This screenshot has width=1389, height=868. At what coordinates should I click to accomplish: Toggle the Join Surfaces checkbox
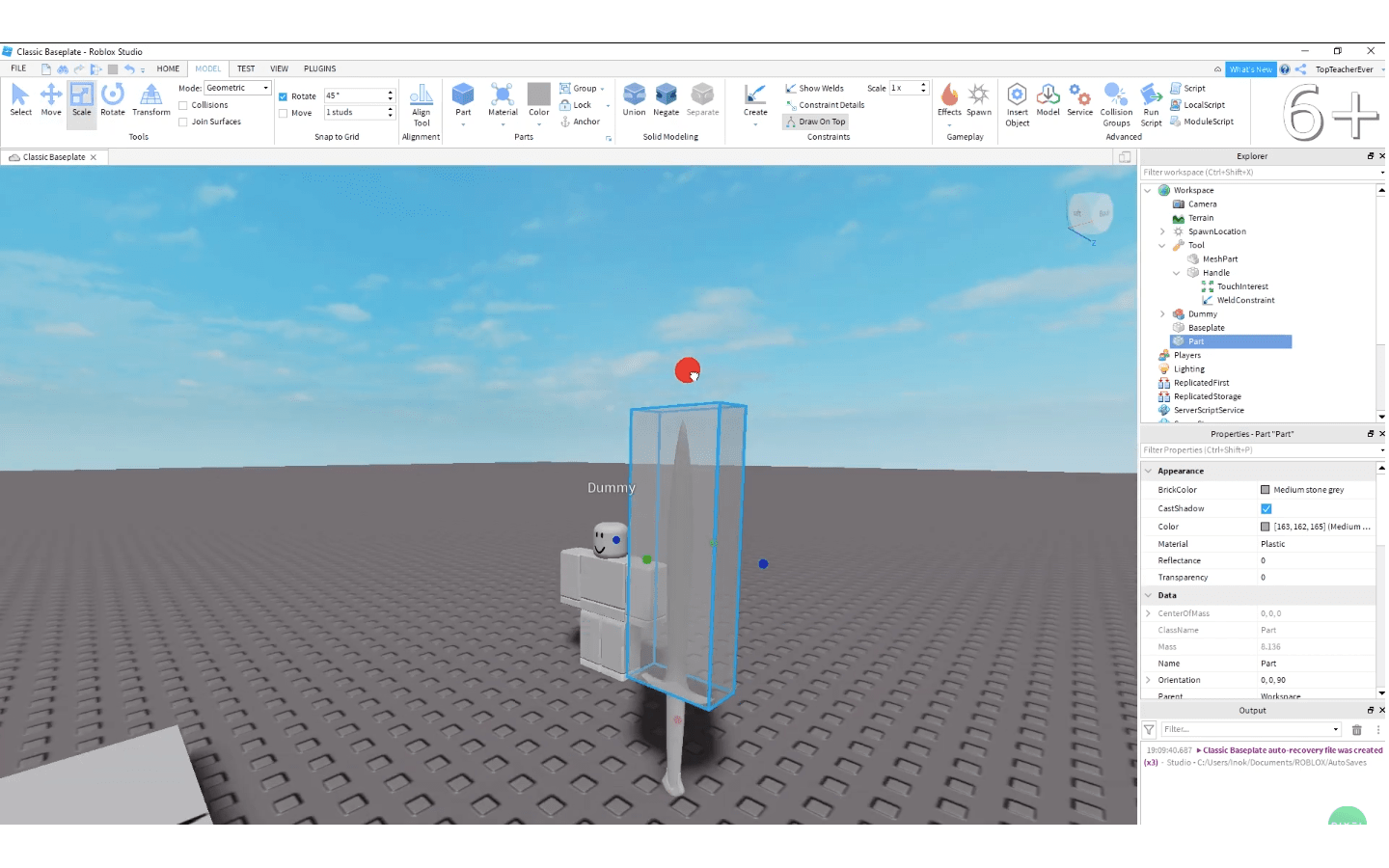183,122
